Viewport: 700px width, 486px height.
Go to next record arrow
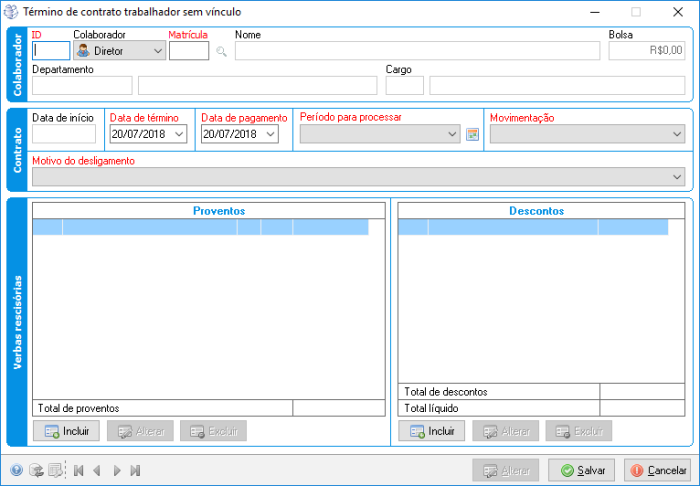(x=116, y=470)
